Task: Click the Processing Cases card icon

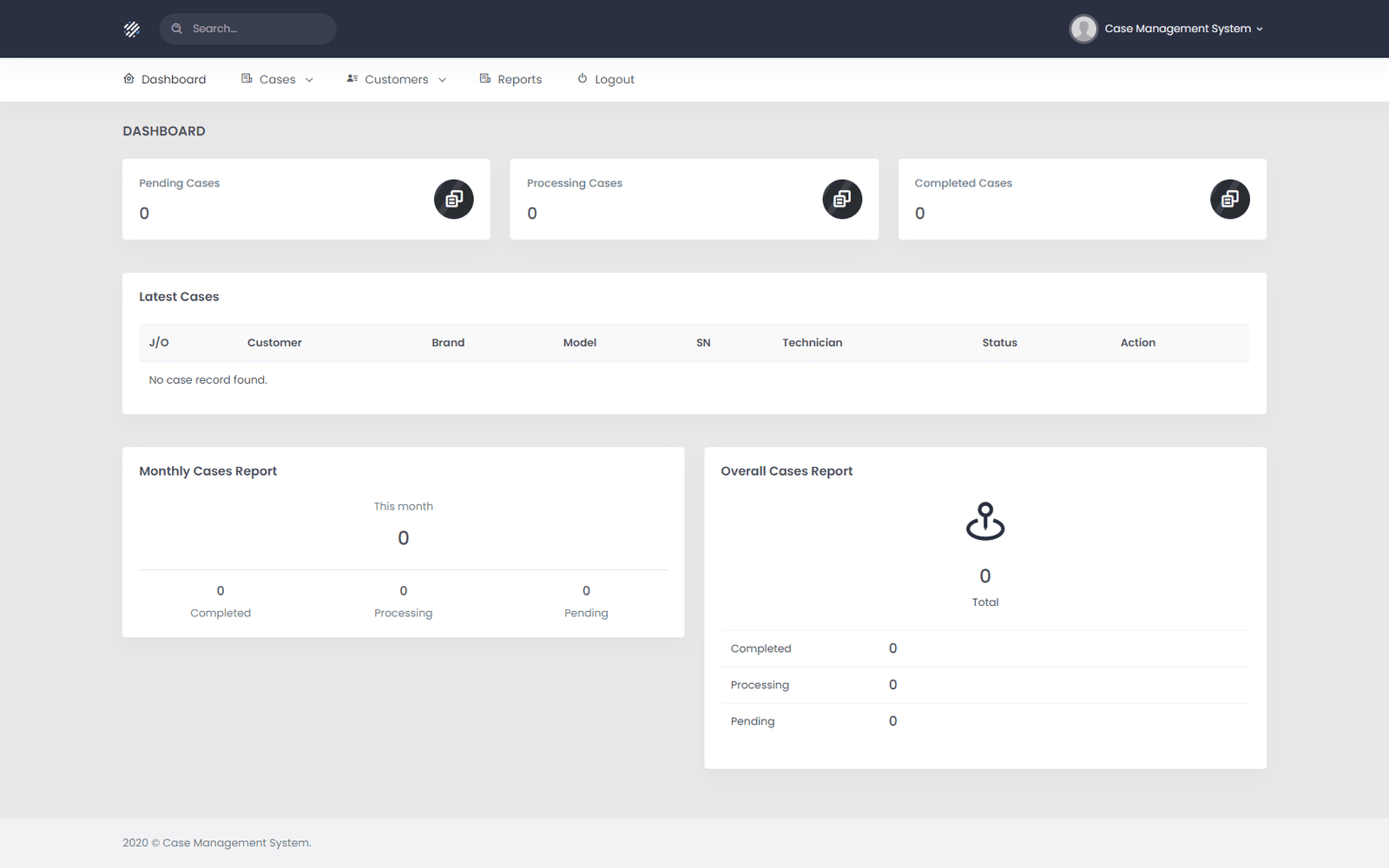Action: pyautogui.click(x=842, y=200)
